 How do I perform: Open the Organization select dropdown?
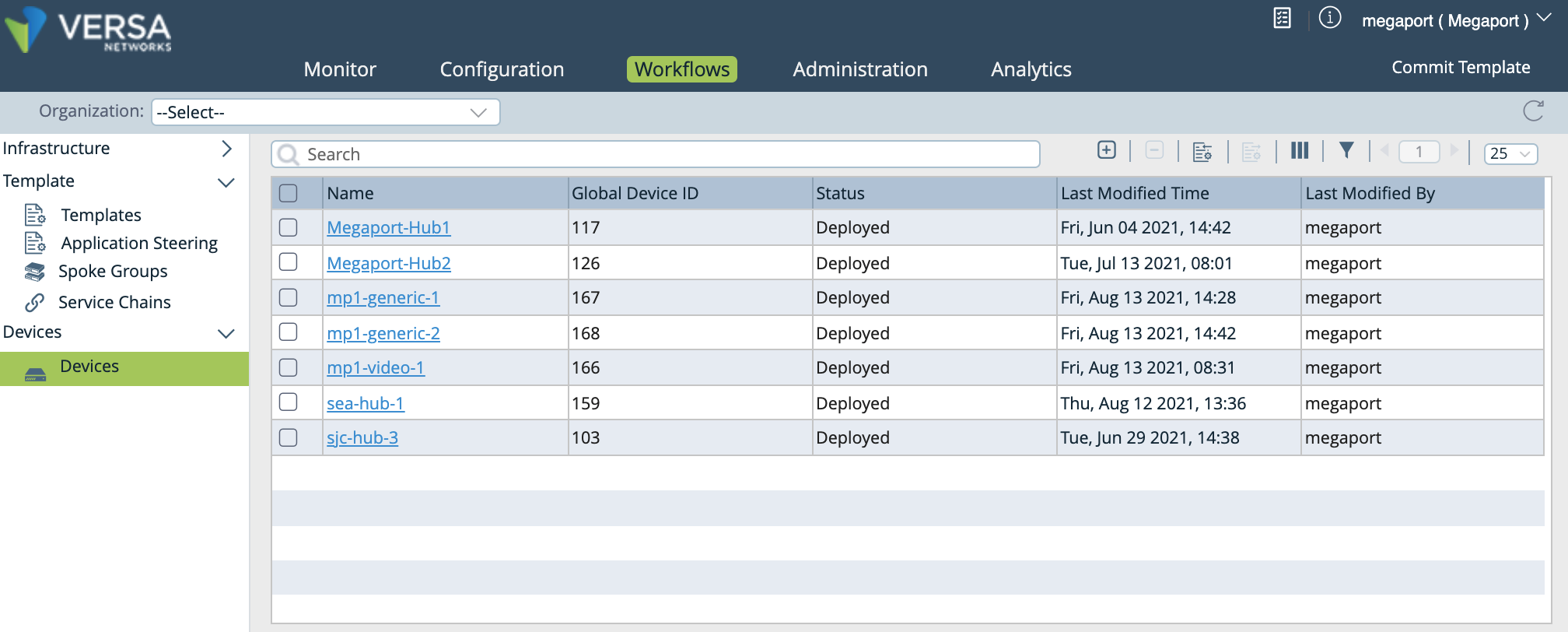point(325,112)
